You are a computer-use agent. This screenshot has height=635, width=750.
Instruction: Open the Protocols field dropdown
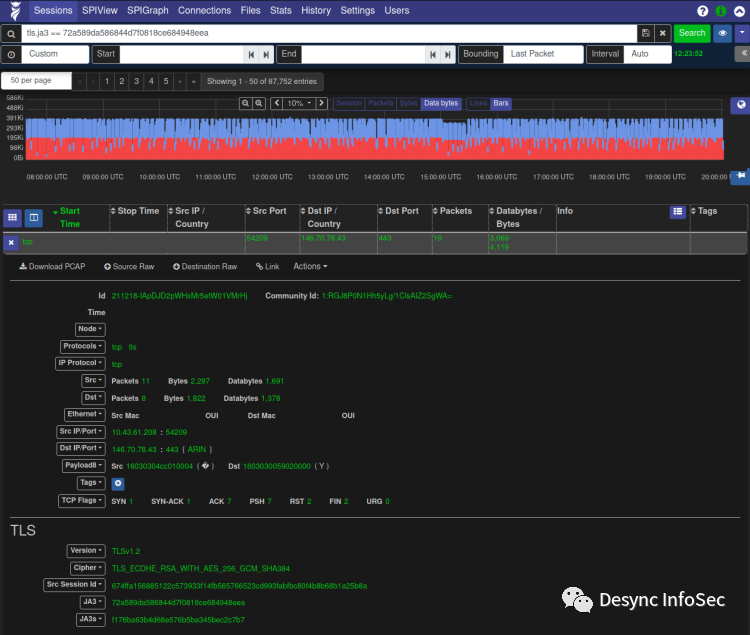tap(83, 346)
